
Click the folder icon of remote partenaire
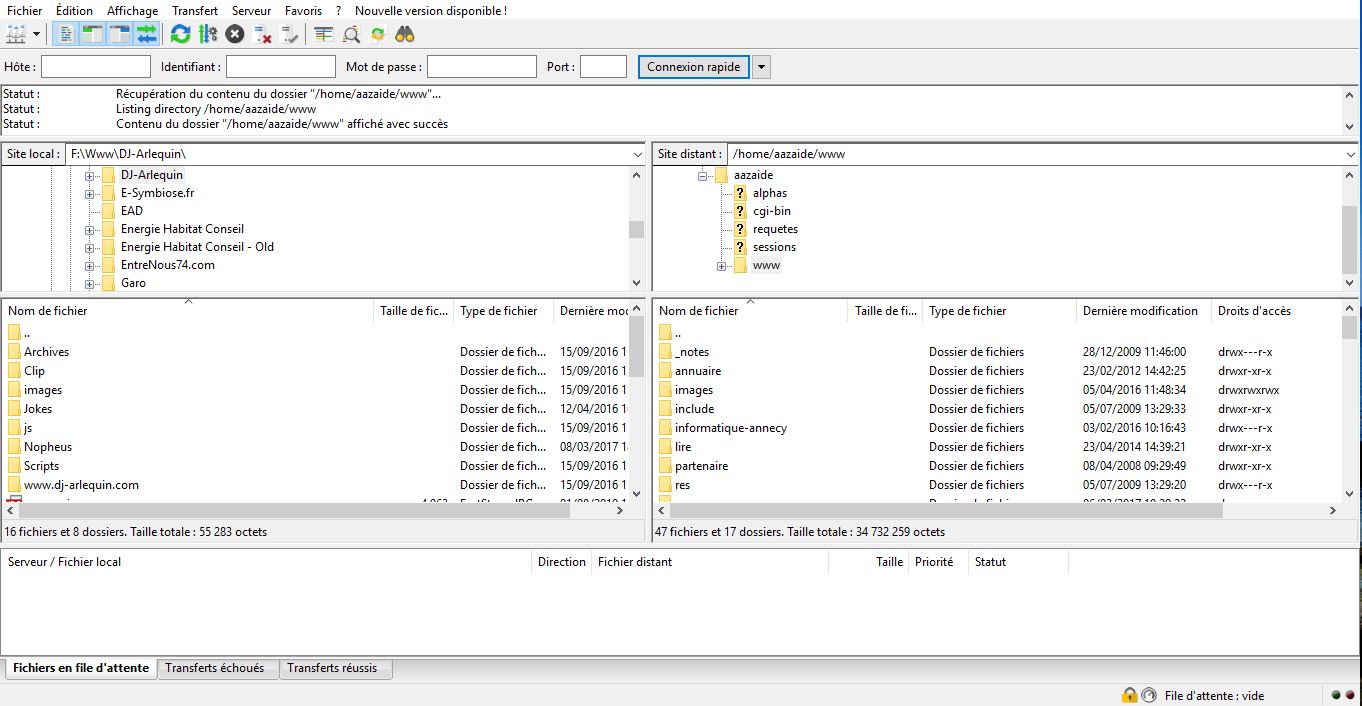[666, 466]
